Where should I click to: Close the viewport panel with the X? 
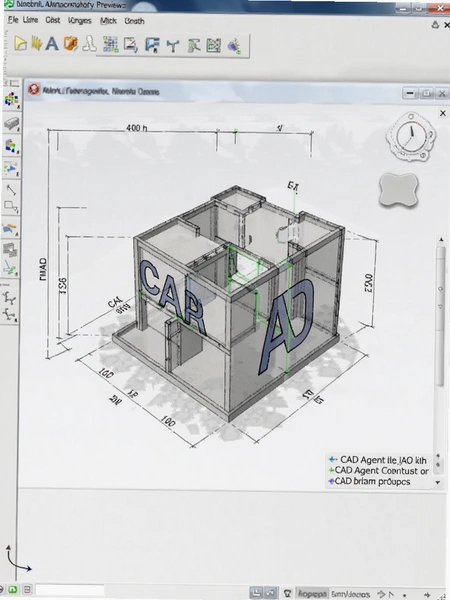pos(443,113)
